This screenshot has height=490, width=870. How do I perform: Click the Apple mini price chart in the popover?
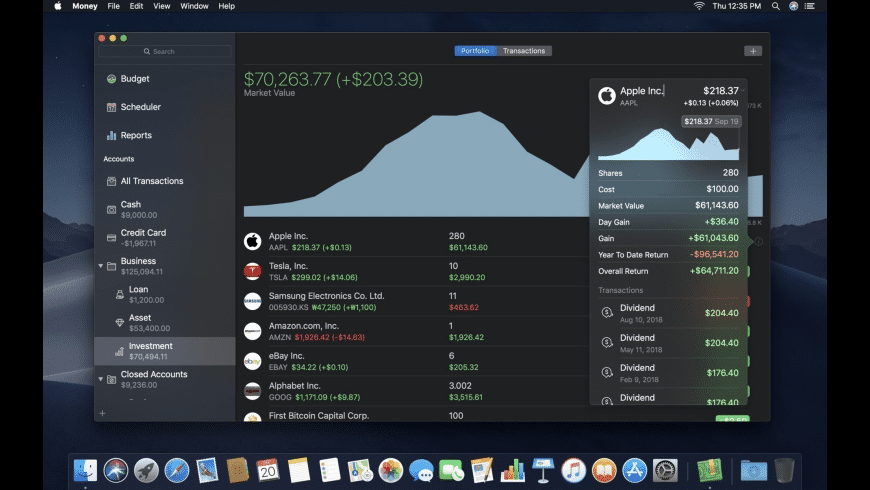click(x=669, y=143)
